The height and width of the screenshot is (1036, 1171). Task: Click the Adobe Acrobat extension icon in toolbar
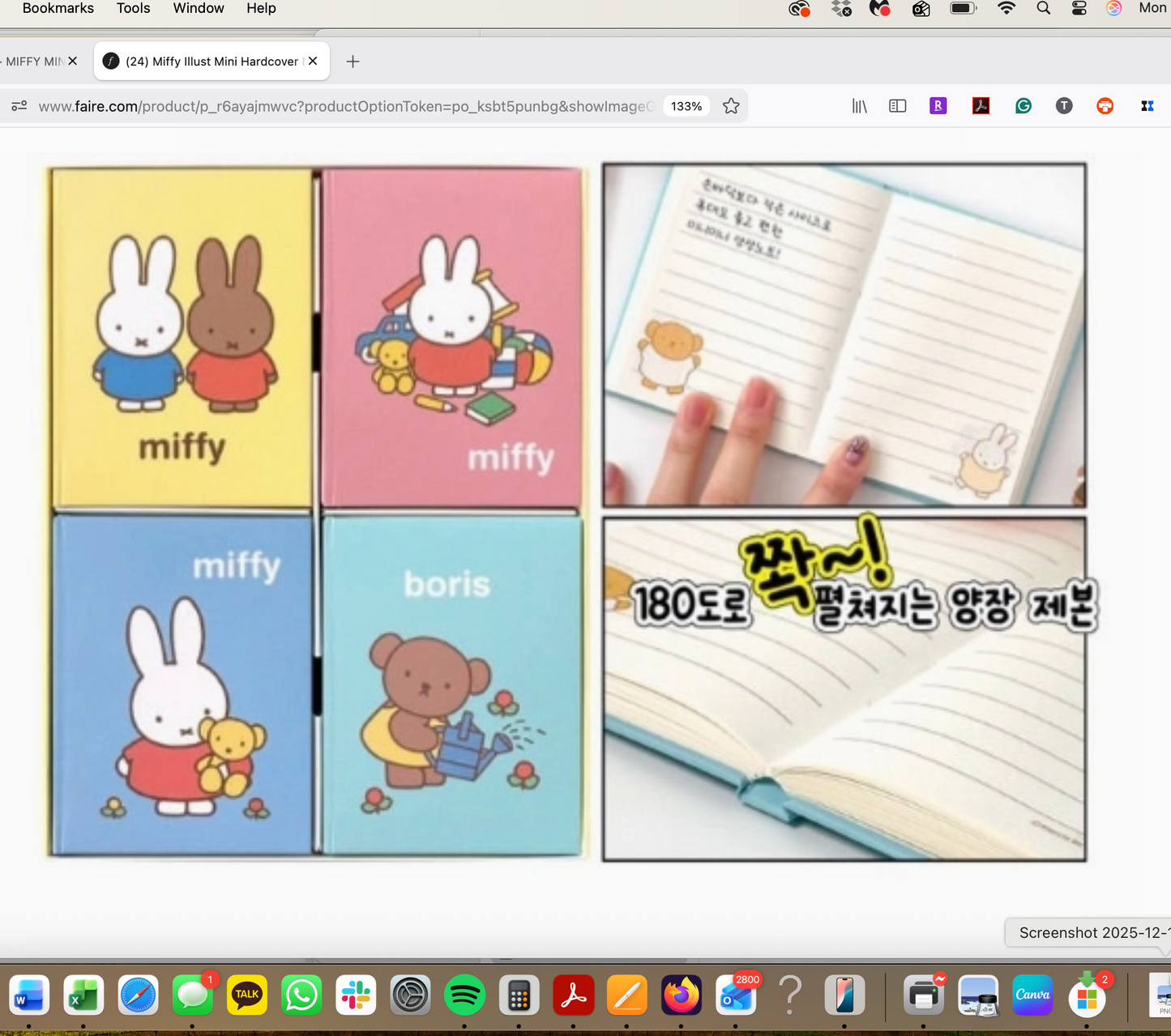(981, 106)
